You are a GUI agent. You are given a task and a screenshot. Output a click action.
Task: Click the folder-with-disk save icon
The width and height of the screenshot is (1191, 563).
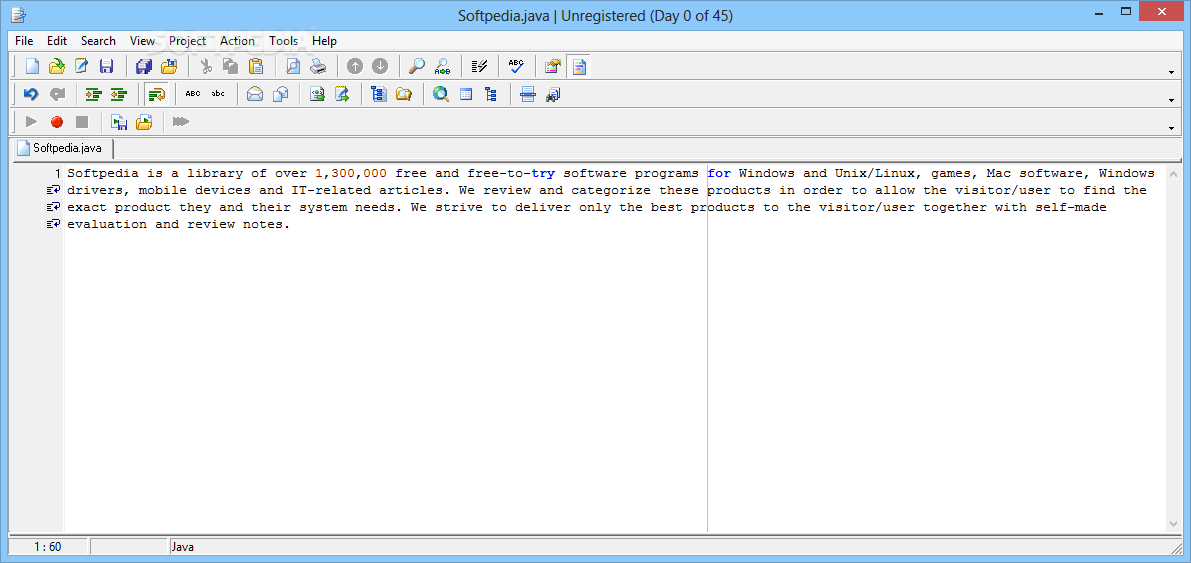[169, 67]
